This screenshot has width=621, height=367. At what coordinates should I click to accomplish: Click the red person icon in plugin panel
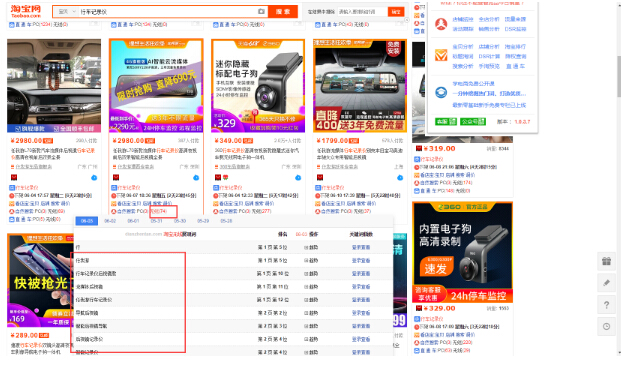click(441, 24)
